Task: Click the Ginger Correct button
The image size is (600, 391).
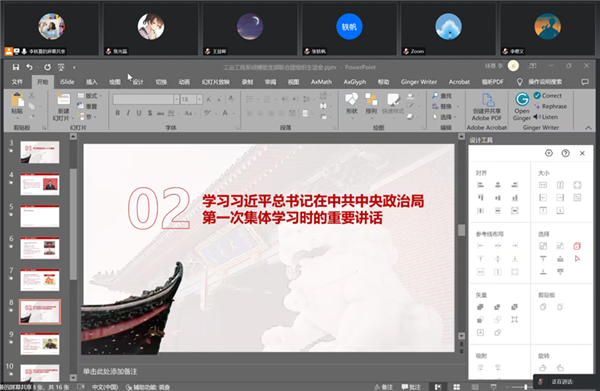Action: click(x=548, y=96)
